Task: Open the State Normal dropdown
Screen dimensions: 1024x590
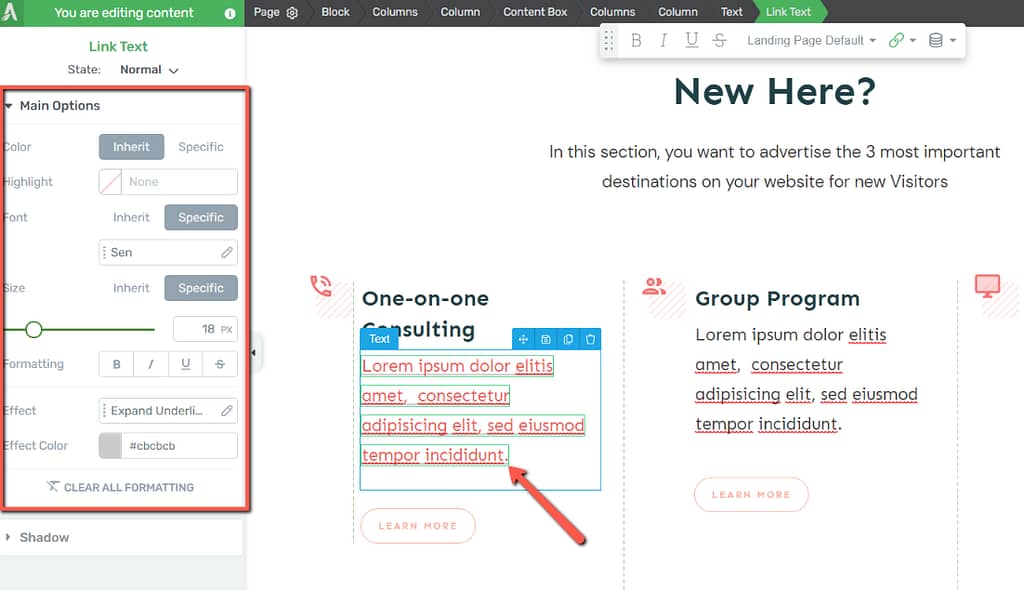Action: (x=149, y=70)
